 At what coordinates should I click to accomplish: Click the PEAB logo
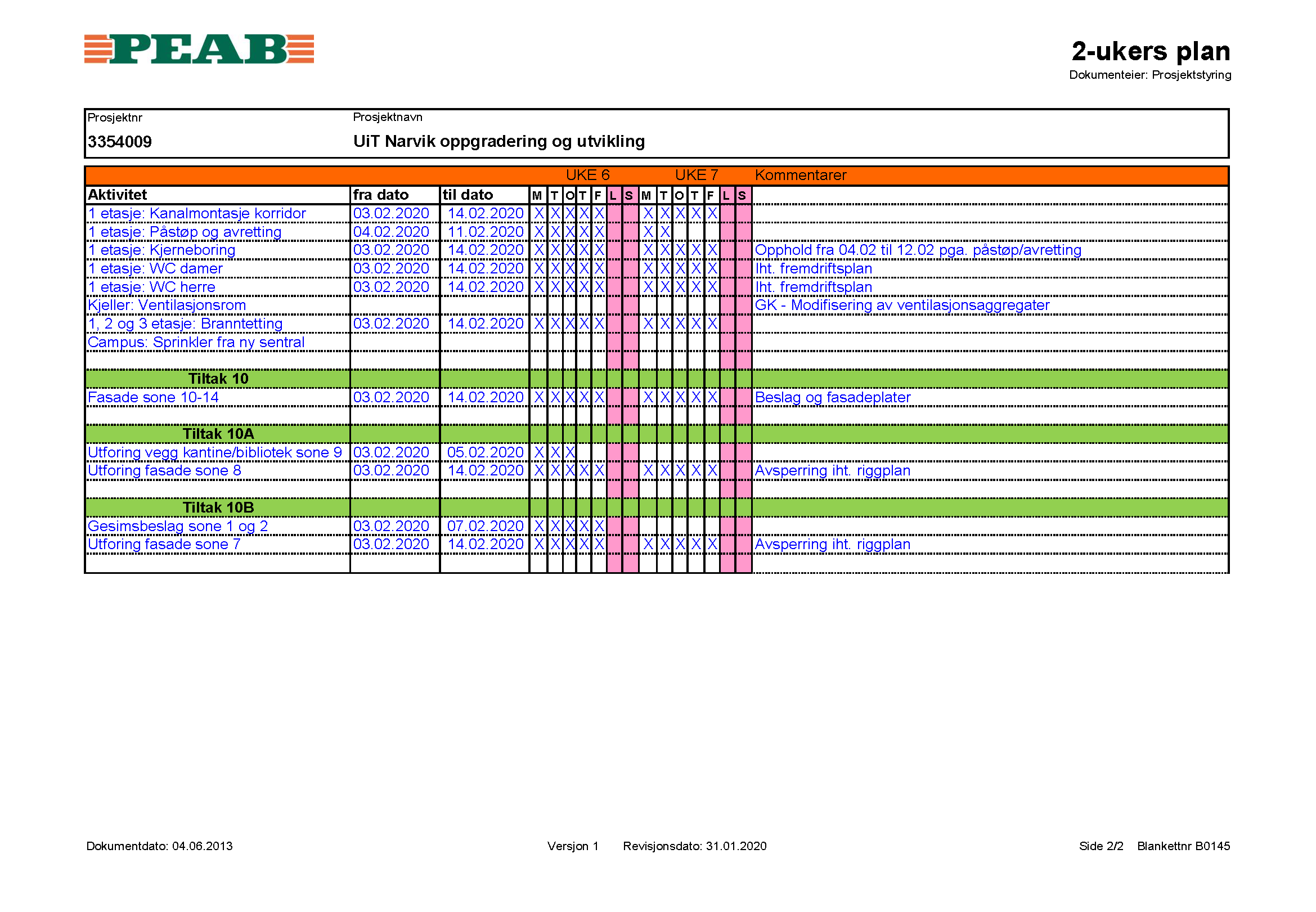[199, 48]
